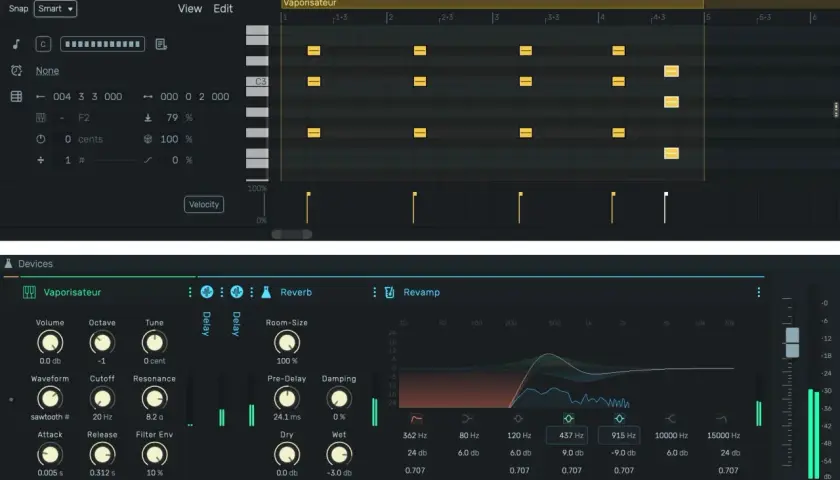Click the chance field showing 100 %
Image resolution: width=840 pixels, height=480 pixels.
(x=176, y=139)
